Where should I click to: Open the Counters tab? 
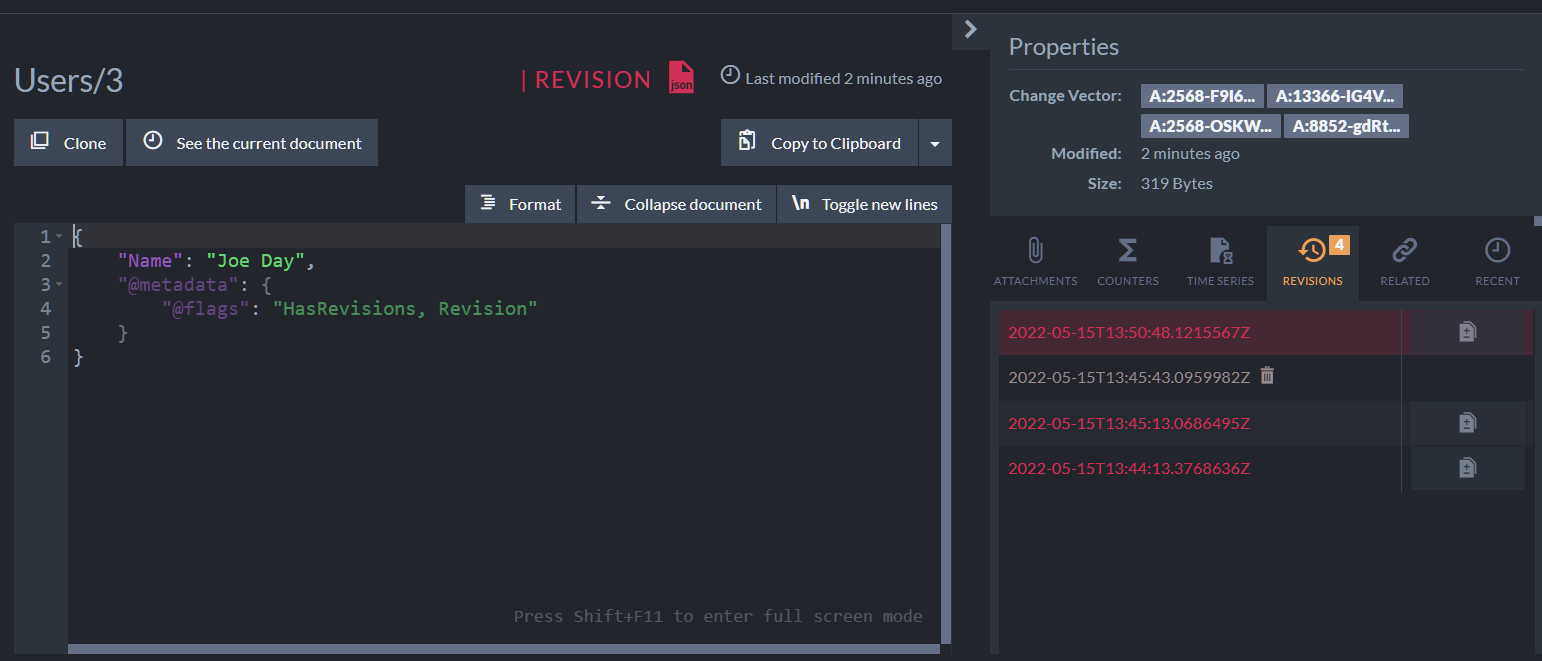tap(1128, 262)
